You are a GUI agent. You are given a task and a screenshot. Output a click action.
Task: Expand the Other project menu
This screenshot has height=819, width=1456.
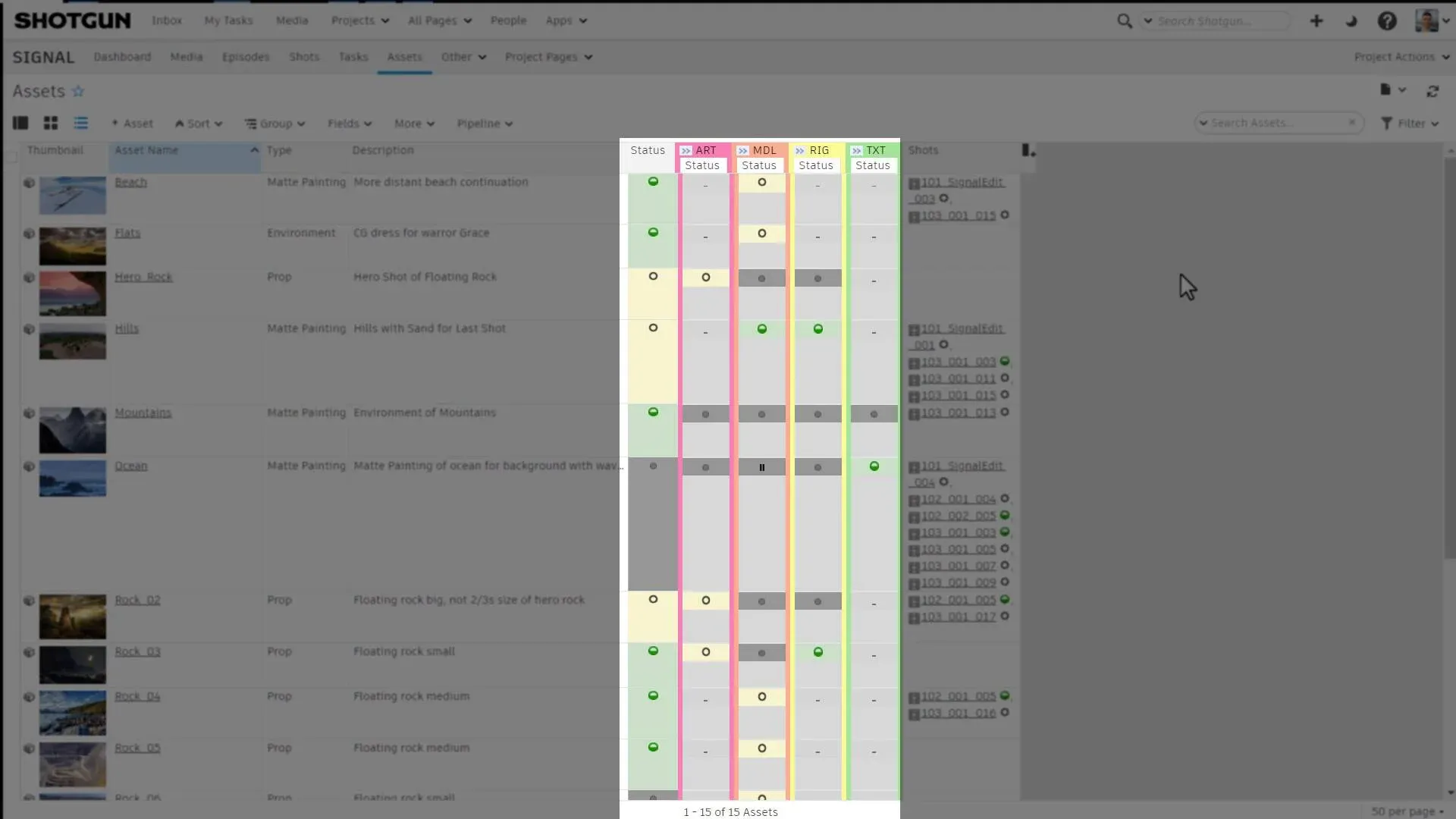coord(463,57)
